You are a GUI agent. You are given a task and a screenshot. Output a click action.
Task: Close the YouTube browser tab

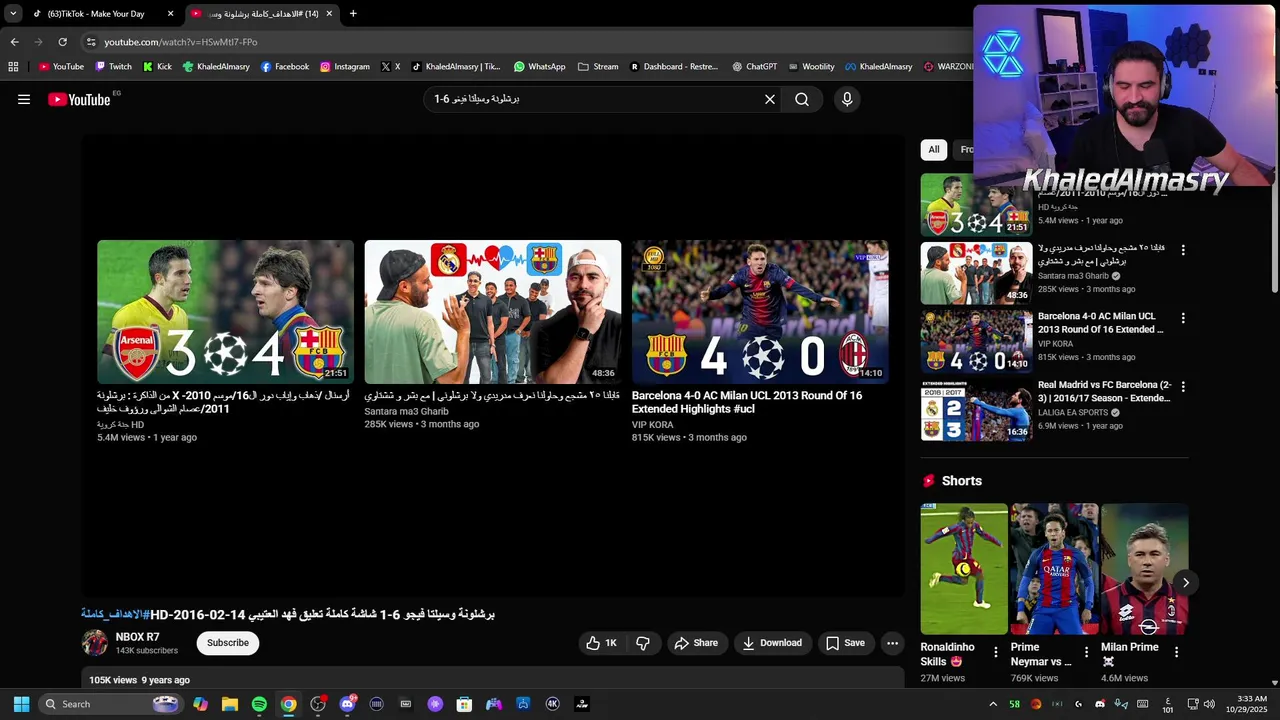point(329,14)
